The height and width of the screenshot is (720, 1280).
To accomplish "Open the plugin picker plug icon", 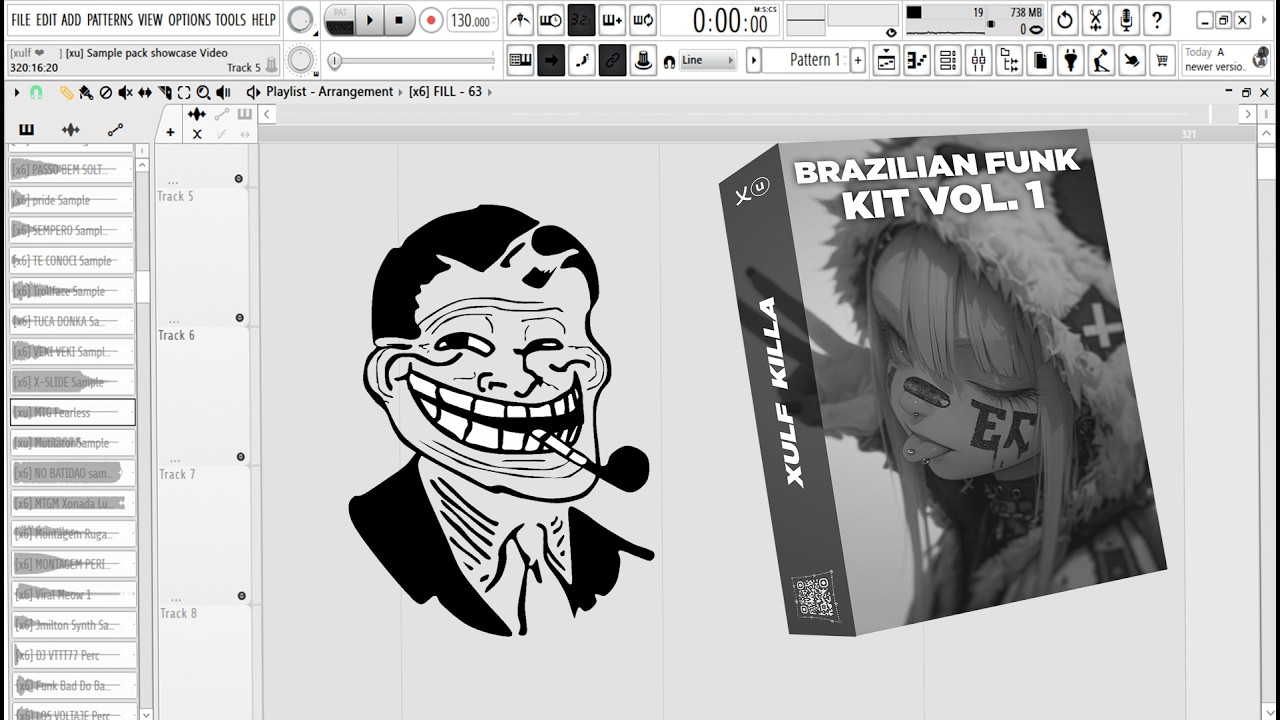I will pyautogui.click(x=1071, y=61).
